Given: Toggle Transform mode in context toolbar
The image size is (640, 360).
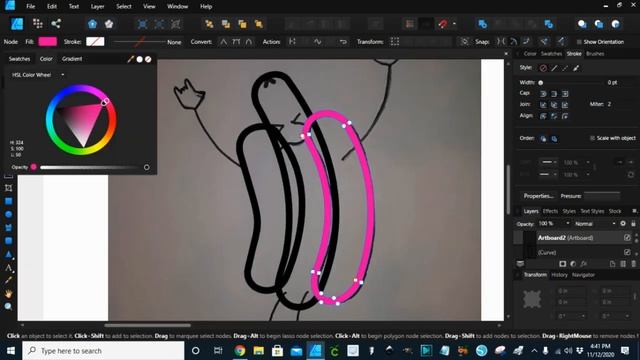Looking at the screenshot, I should (x=395, y=42).
